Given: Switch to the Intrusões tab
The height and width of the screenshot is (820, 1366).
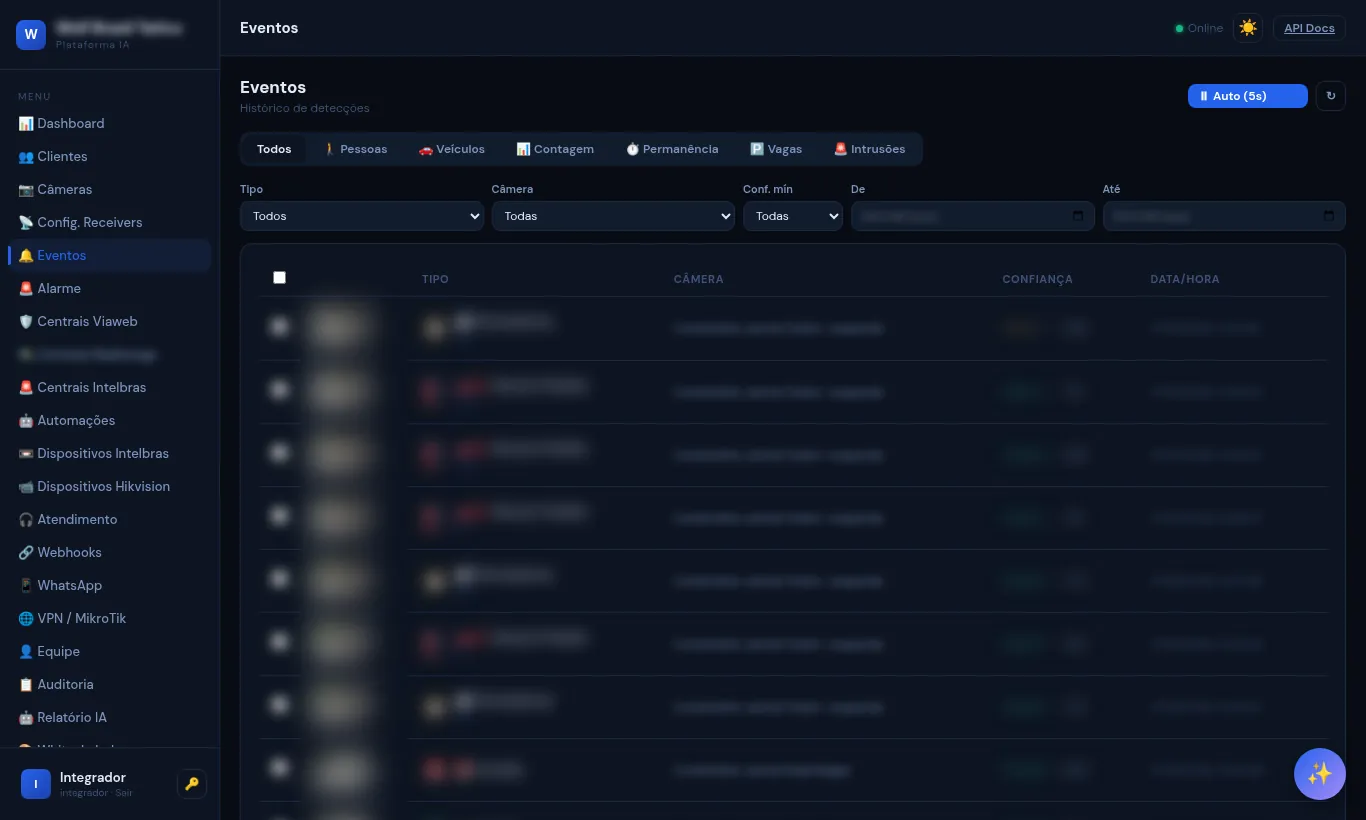Looking at the screenshot, I should [869, 149].
